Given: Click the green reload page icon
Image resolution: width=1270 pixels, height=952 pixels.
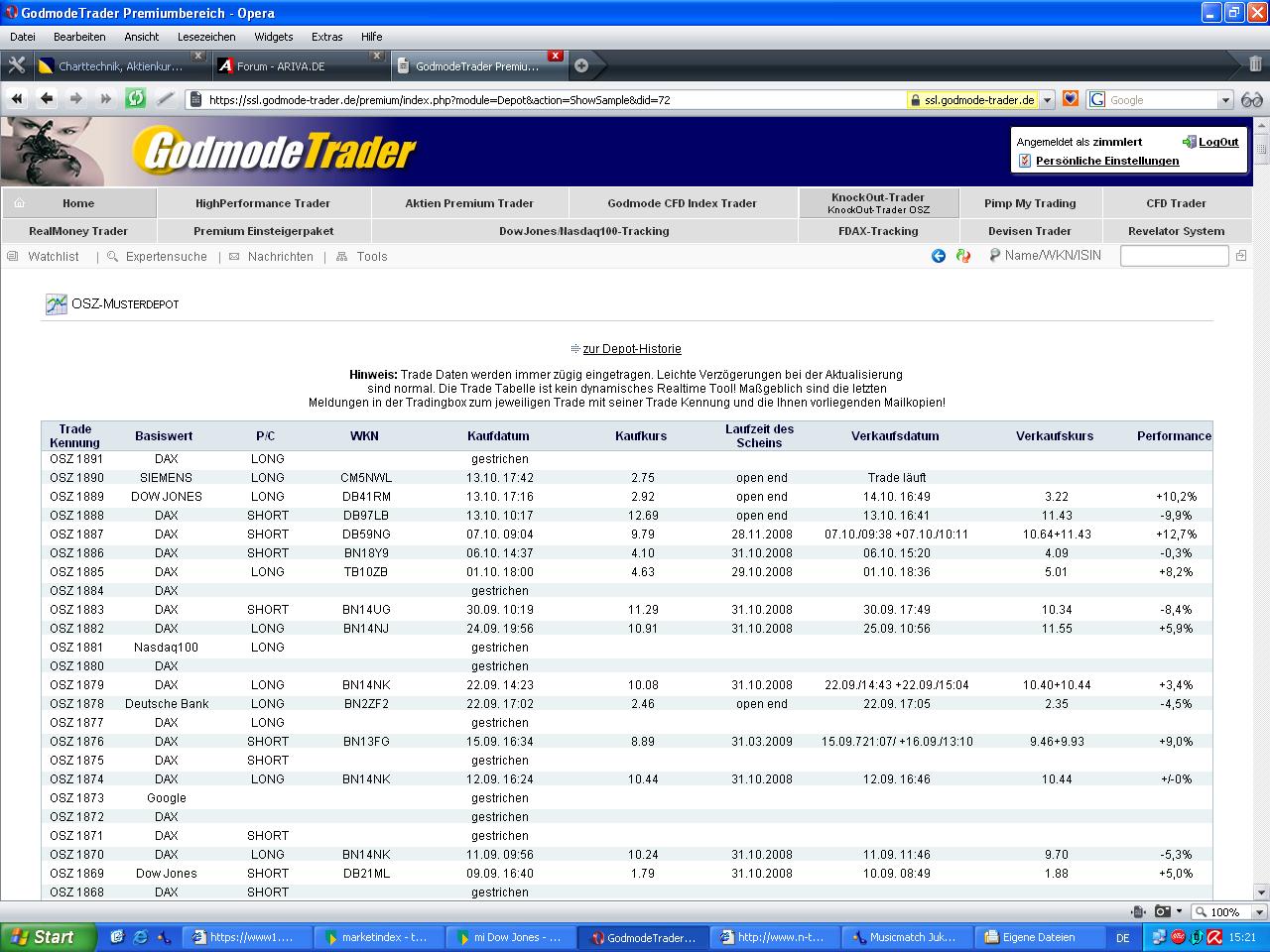Looking at the screenshot, I should point(135,98).
